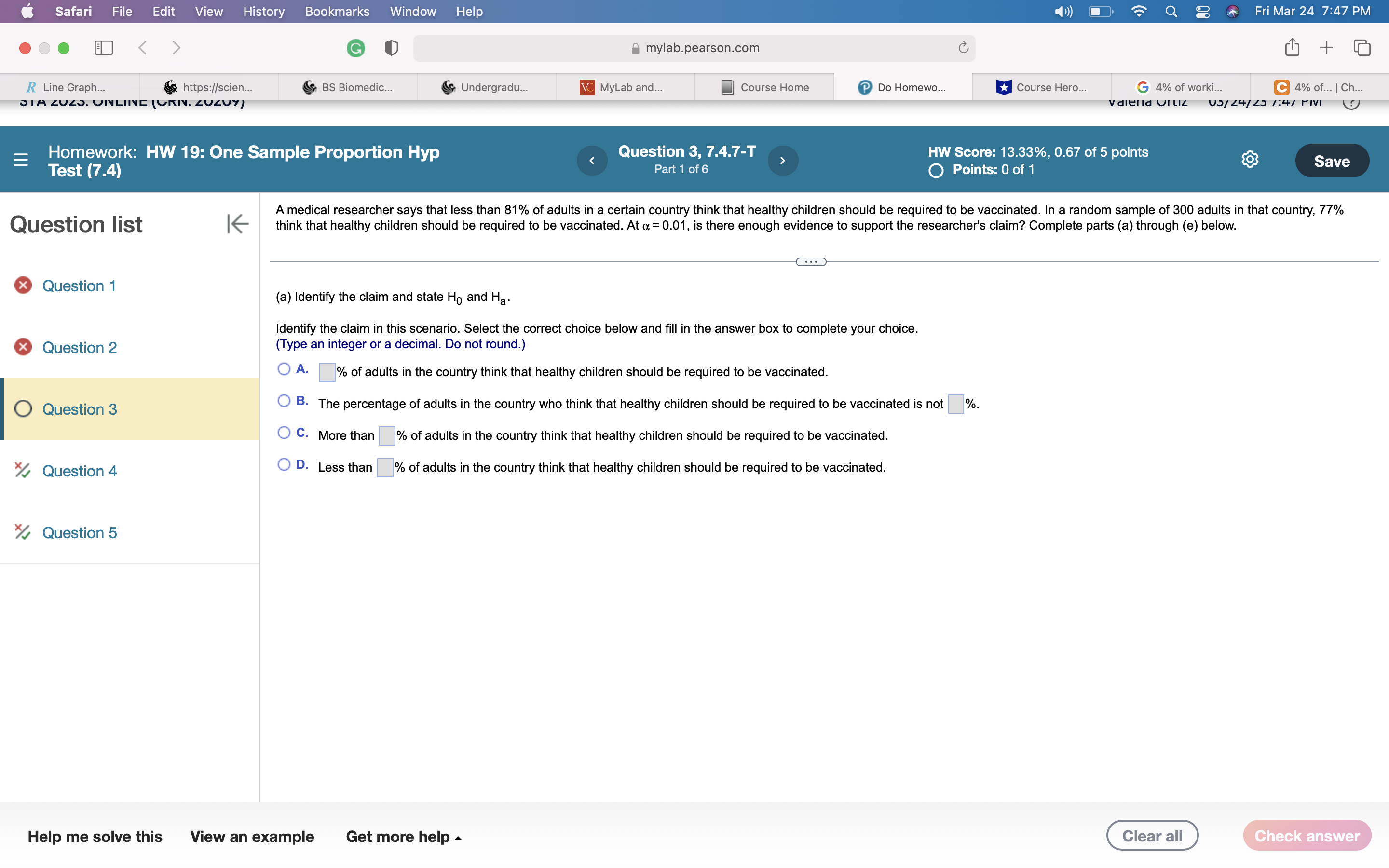Viewport: 1389px width, 868px height.
Task: Click the Grammarly extension icon
Action: point(356,48)
